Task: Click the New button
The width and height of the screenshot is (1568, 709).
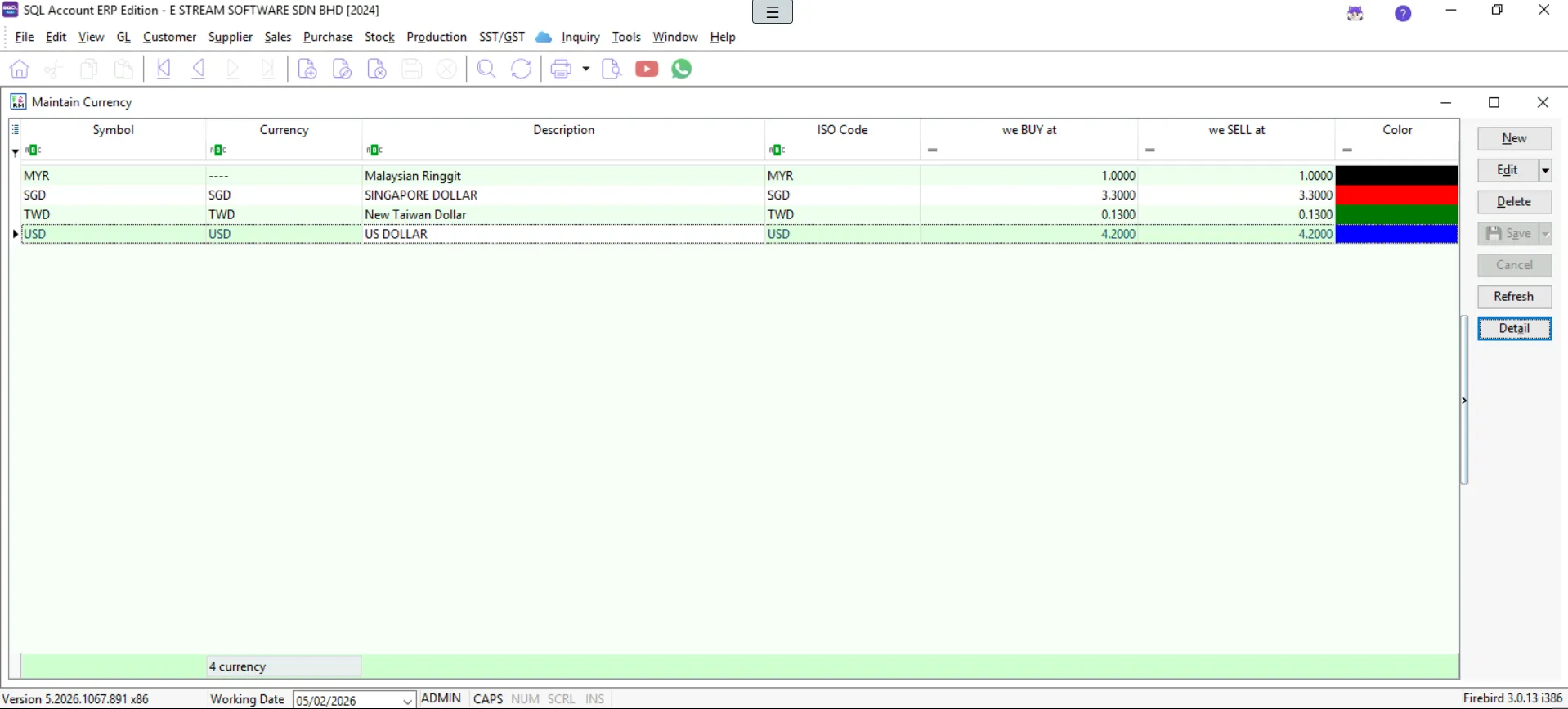Action: pos(1514,138)
